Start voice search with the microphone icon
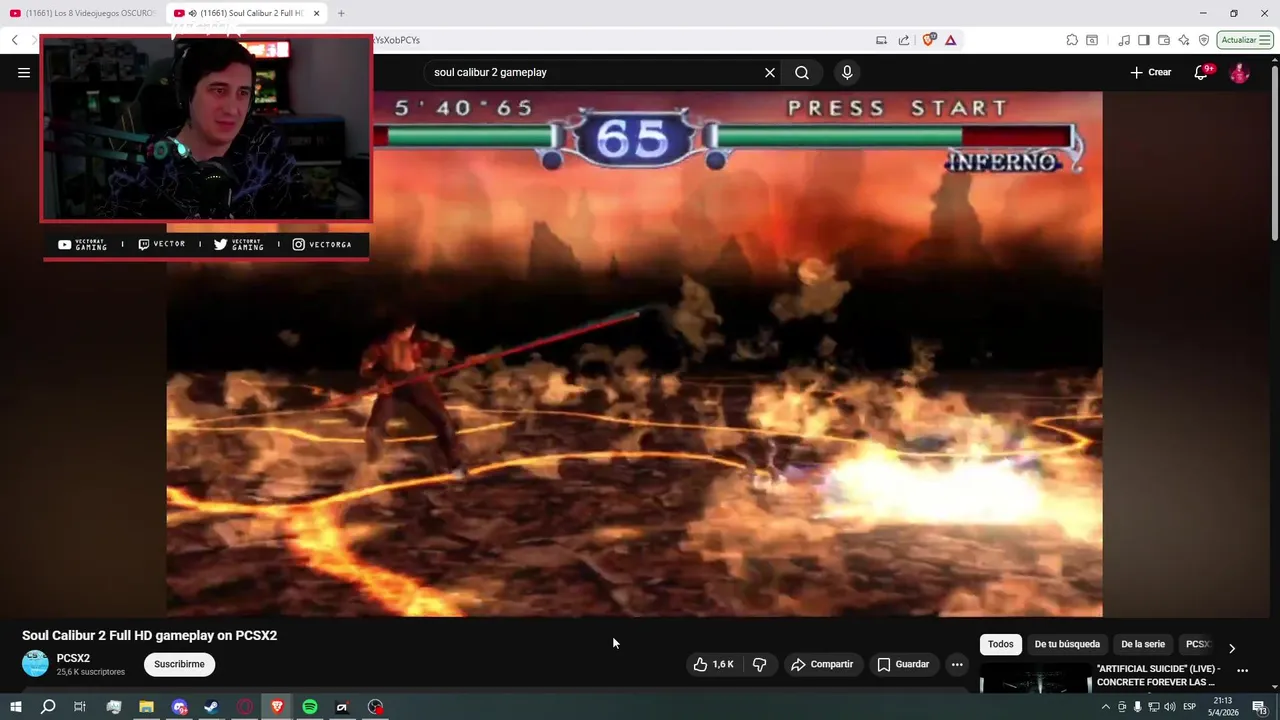The height and width of the screenshot is (720, 1280). pos(847,72)
